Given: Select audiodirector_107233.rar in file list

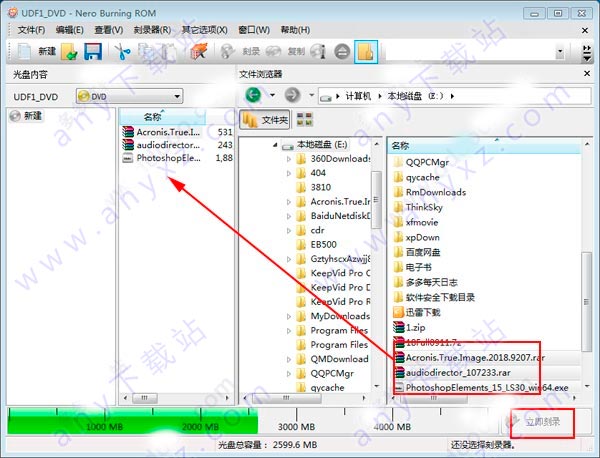Looking at the screenshot, I should (x=458, y=372).
